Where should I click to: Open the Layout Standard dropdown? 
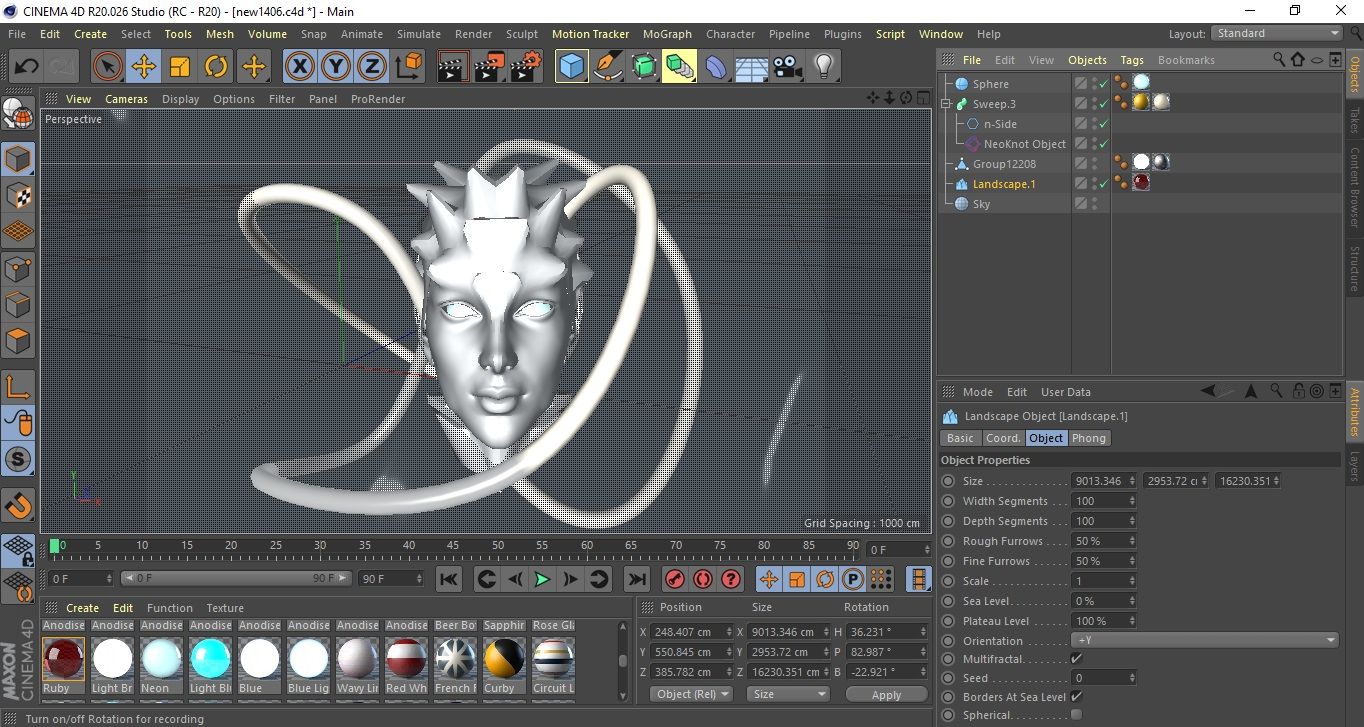[x=1277, y=33]
